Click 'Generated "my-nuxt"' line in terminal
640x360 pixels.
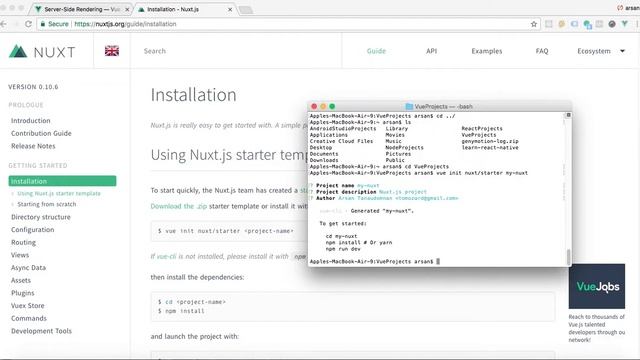coord(382,211)
